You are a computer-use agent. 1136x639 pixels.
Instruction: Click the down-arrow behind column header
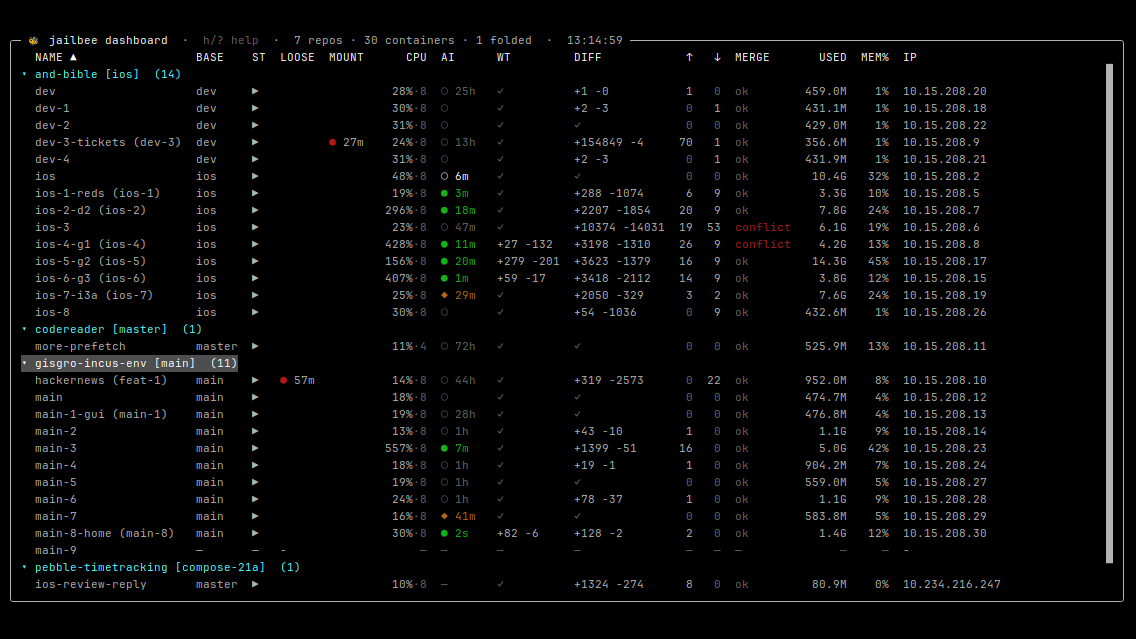click(717, 57)
